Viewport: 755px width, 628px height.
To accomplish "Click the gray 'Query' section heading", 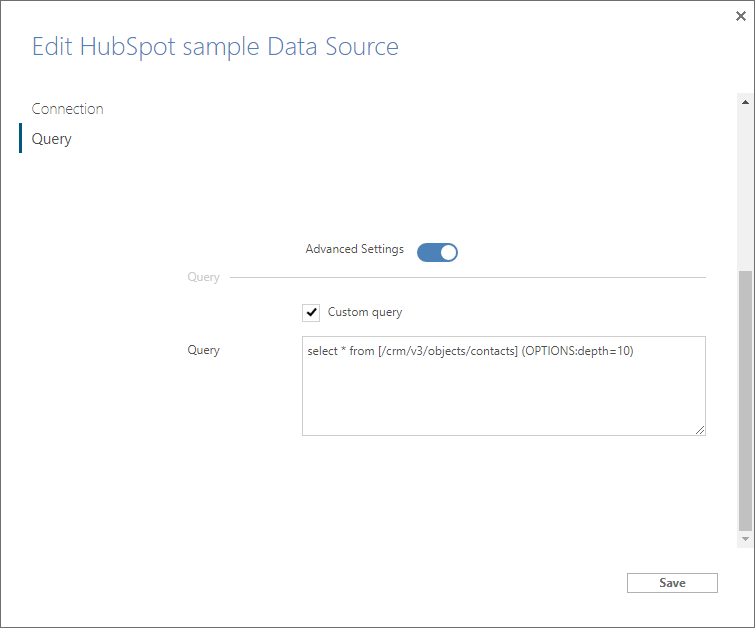I will (x=204, y=277).
